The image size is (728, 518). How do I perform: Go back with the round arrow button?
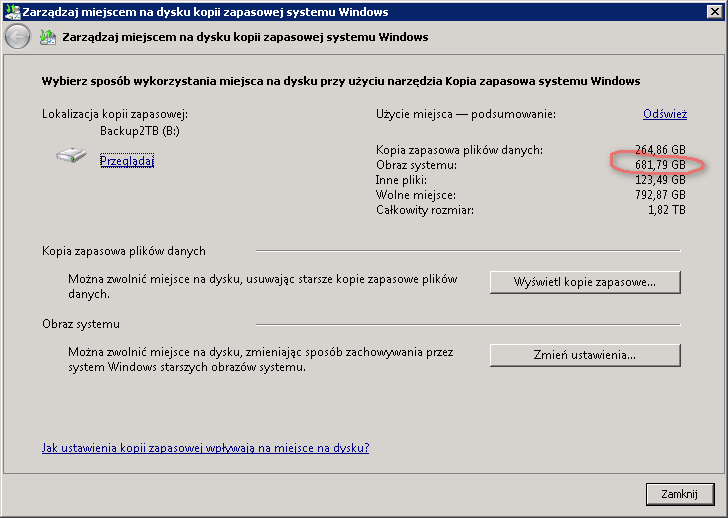click(18, 37)
